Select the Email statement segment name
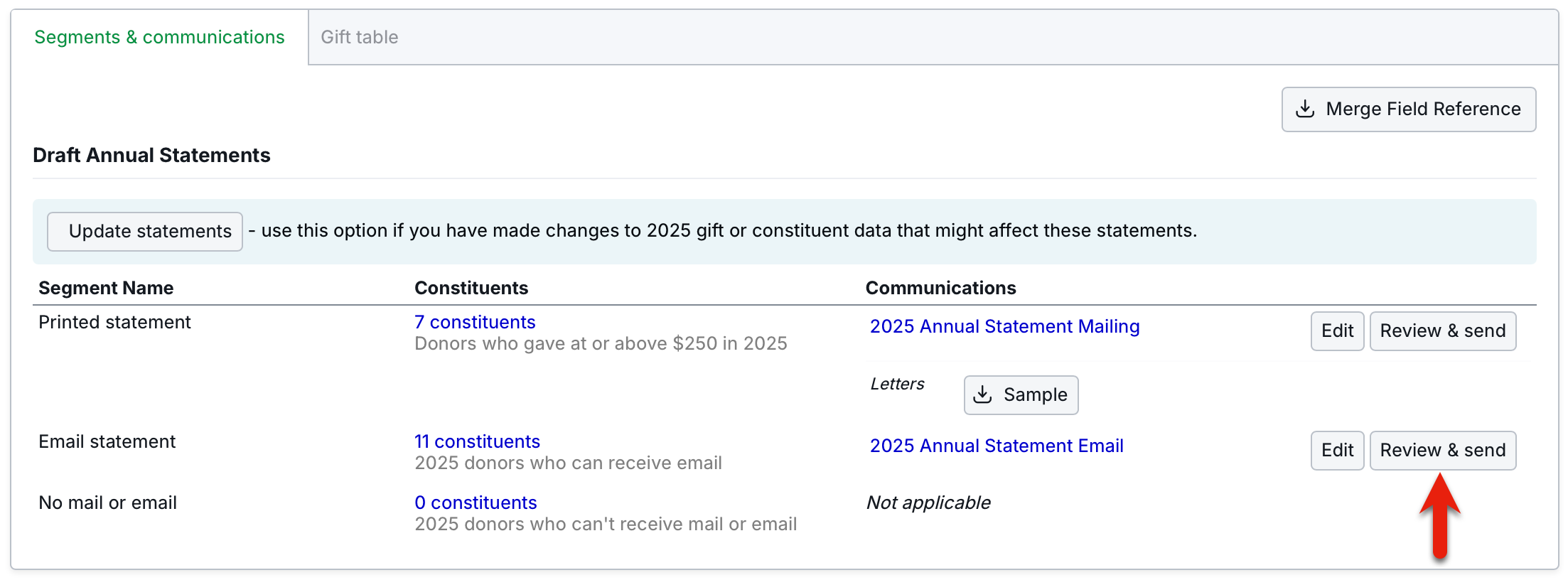This screenshot has width=1568, height=580. click(107, 441)
